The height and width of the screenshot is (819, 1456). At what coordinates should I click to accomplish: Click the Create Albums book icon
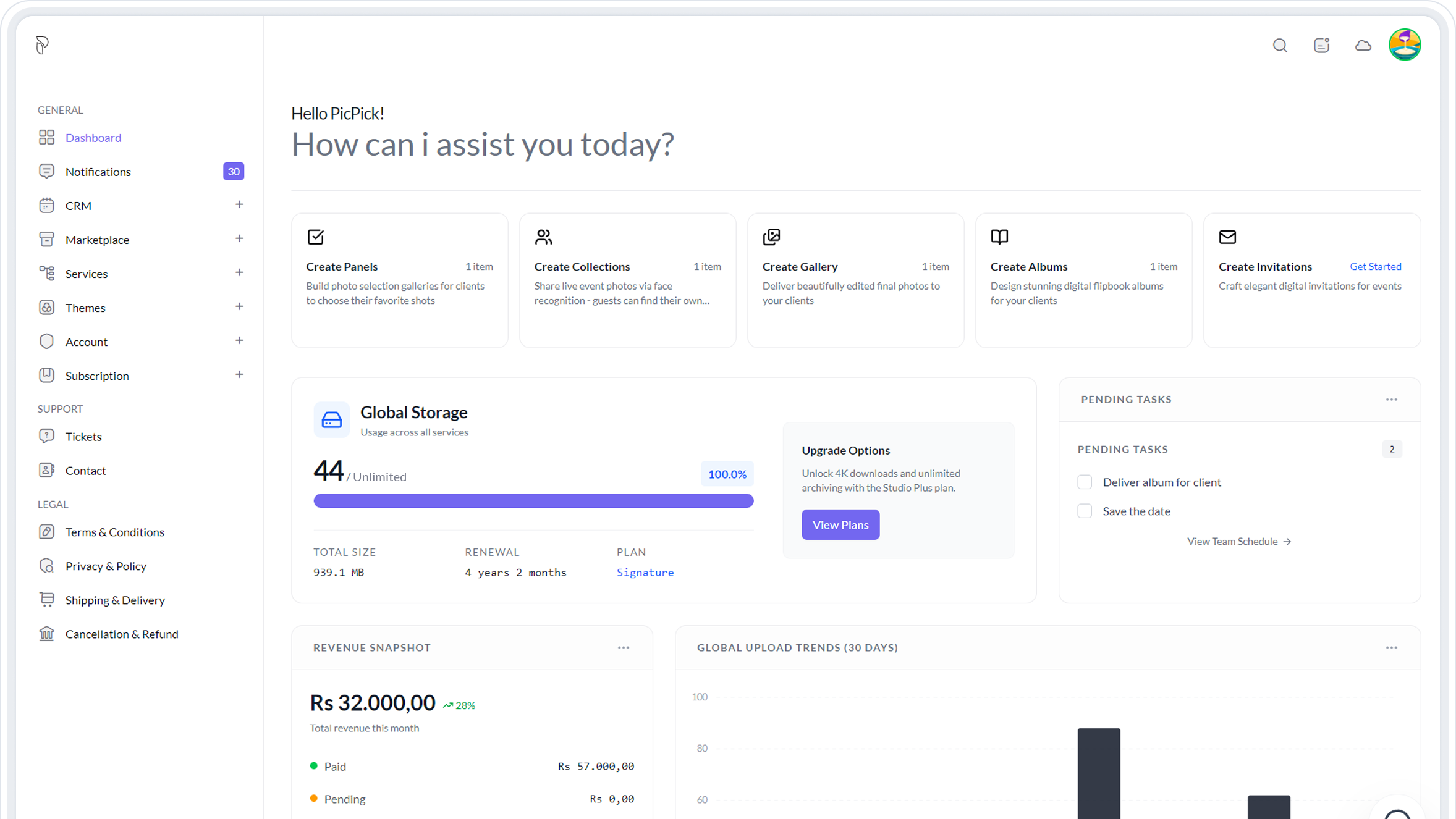pos(999,237)
